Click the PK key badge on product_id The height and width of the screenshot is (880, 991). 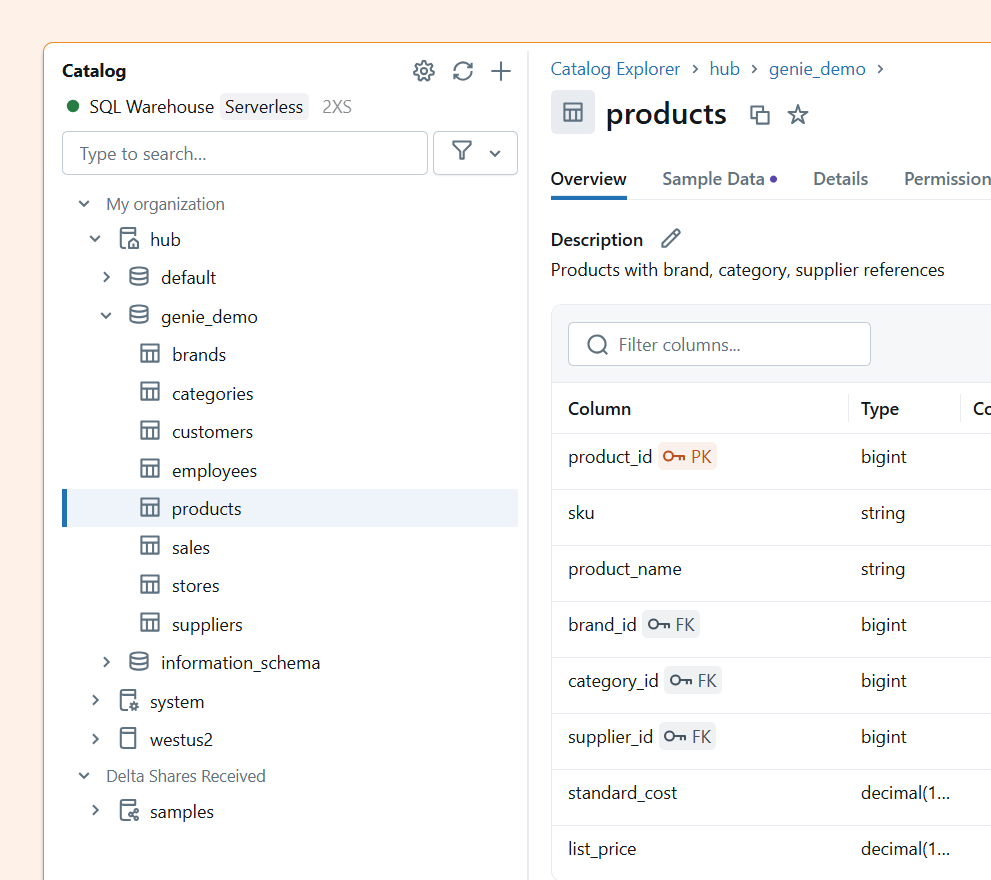tap(687, 456)
